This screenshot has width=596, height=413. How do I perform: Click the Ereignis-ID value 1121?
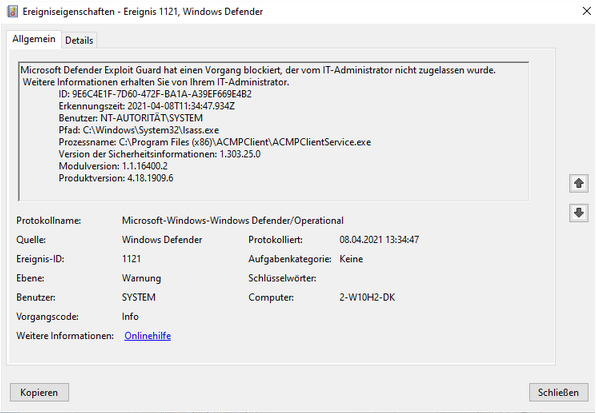point(132,259)
